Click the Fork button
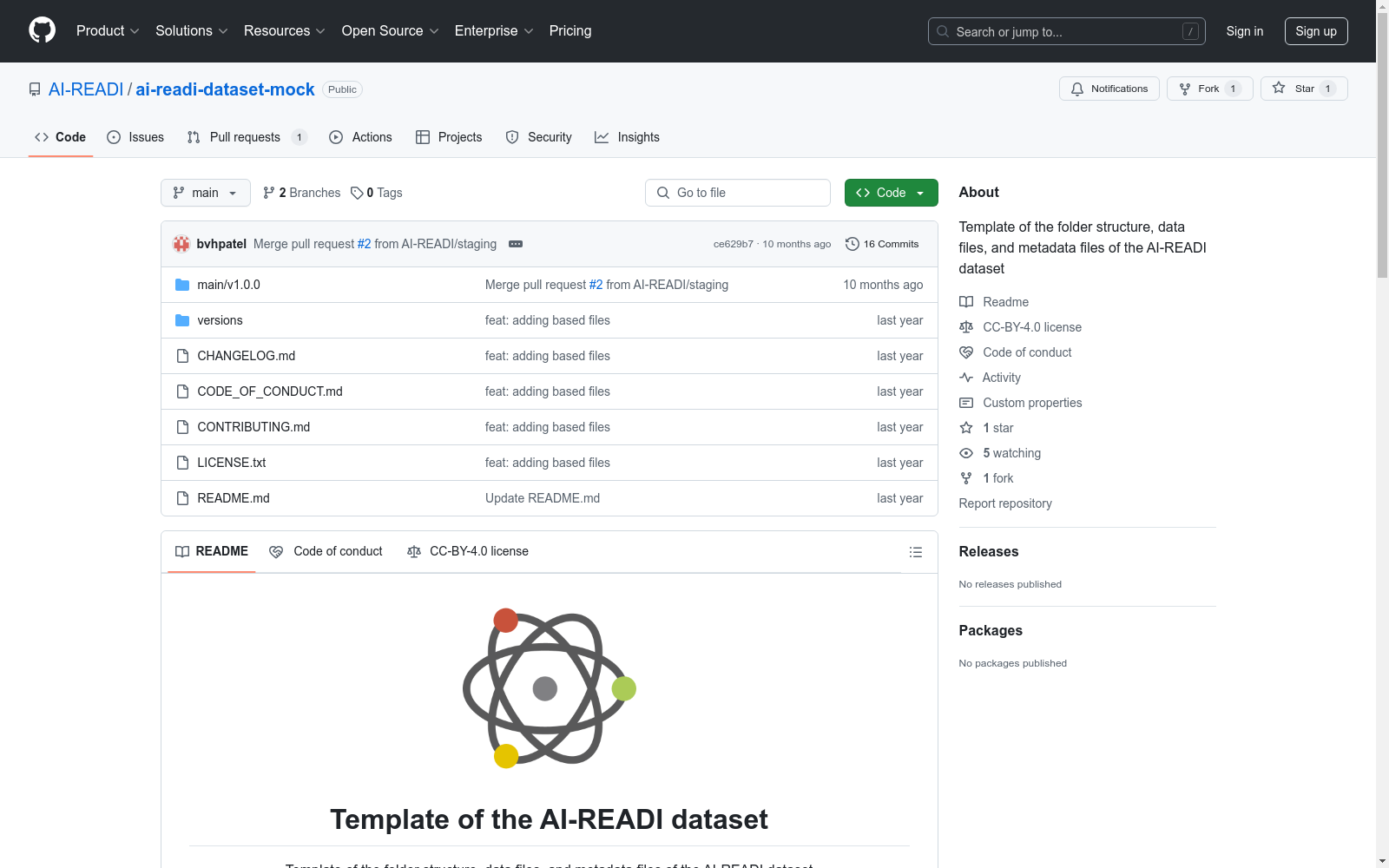Screen dimensions: 1389x868 tap(1209, 89)
